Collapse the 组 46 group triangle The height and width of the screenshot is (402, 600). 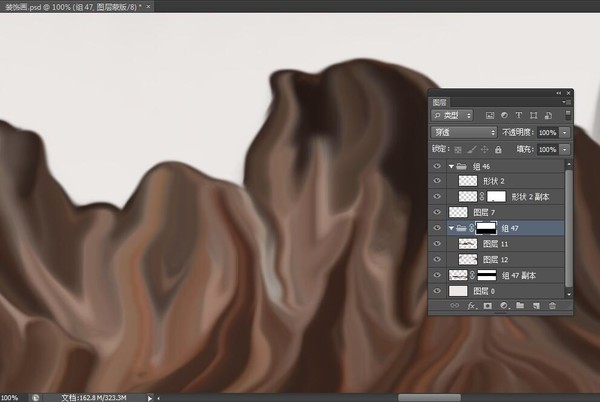point(451,166)
